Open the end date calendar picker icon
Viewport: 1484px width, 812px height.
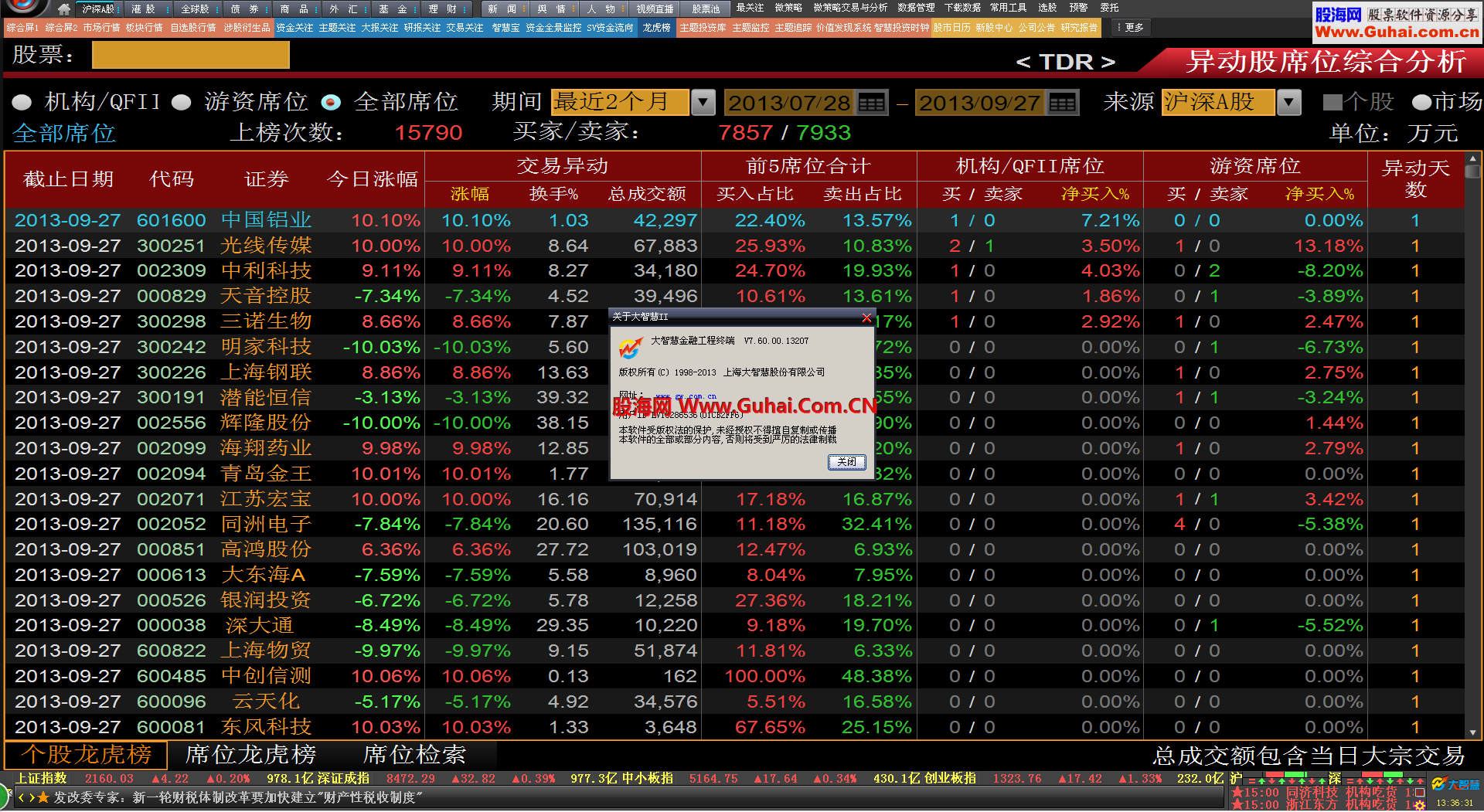[1062, 103]
